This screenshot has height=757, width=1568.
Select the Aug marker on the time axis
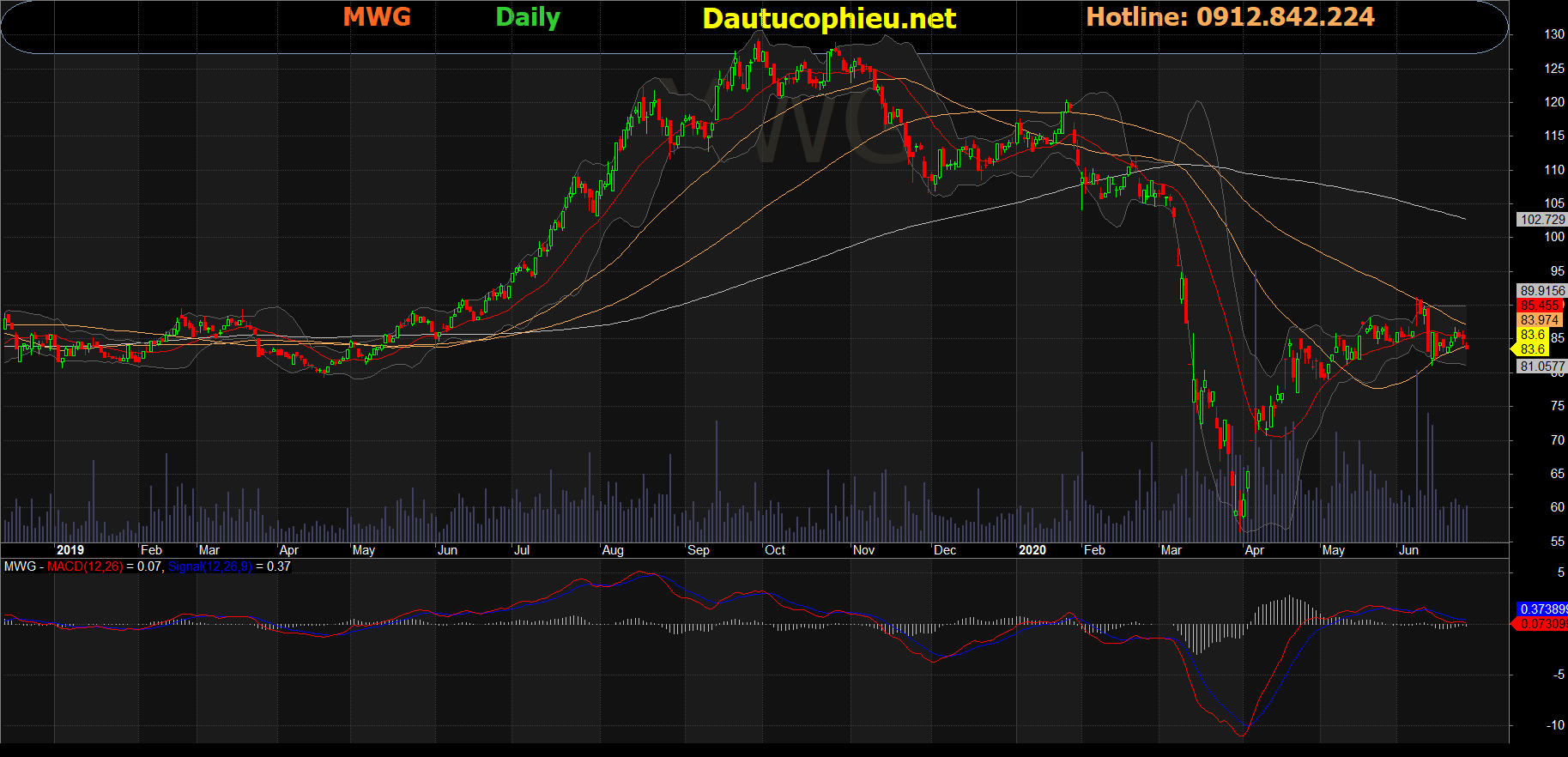pyautogui.click(x=613, y=550)
